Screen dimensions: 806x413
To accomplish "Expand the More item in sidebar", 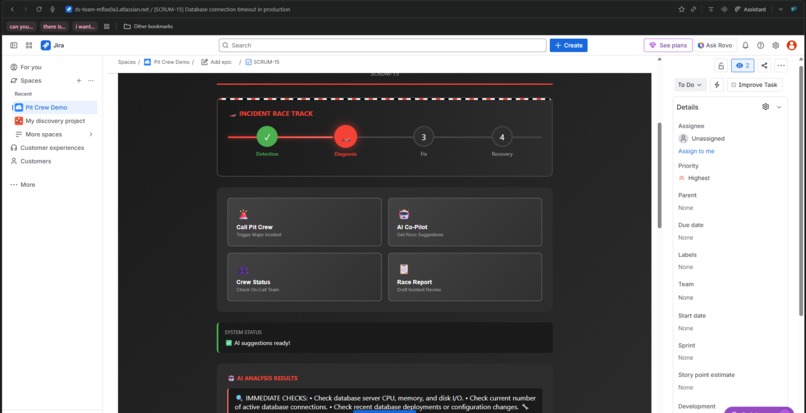I will 28,185.
